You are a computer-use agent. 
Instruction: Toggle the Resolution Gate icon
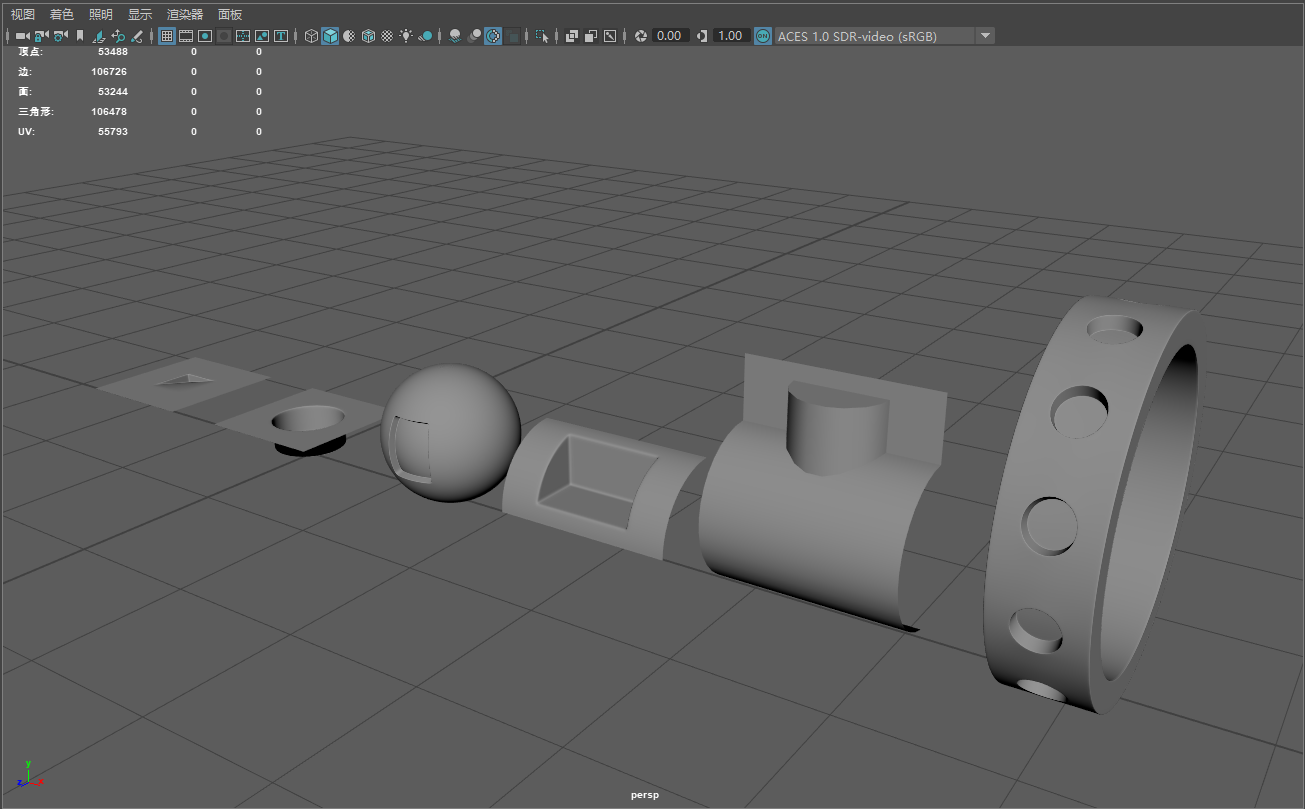(205, 36)
